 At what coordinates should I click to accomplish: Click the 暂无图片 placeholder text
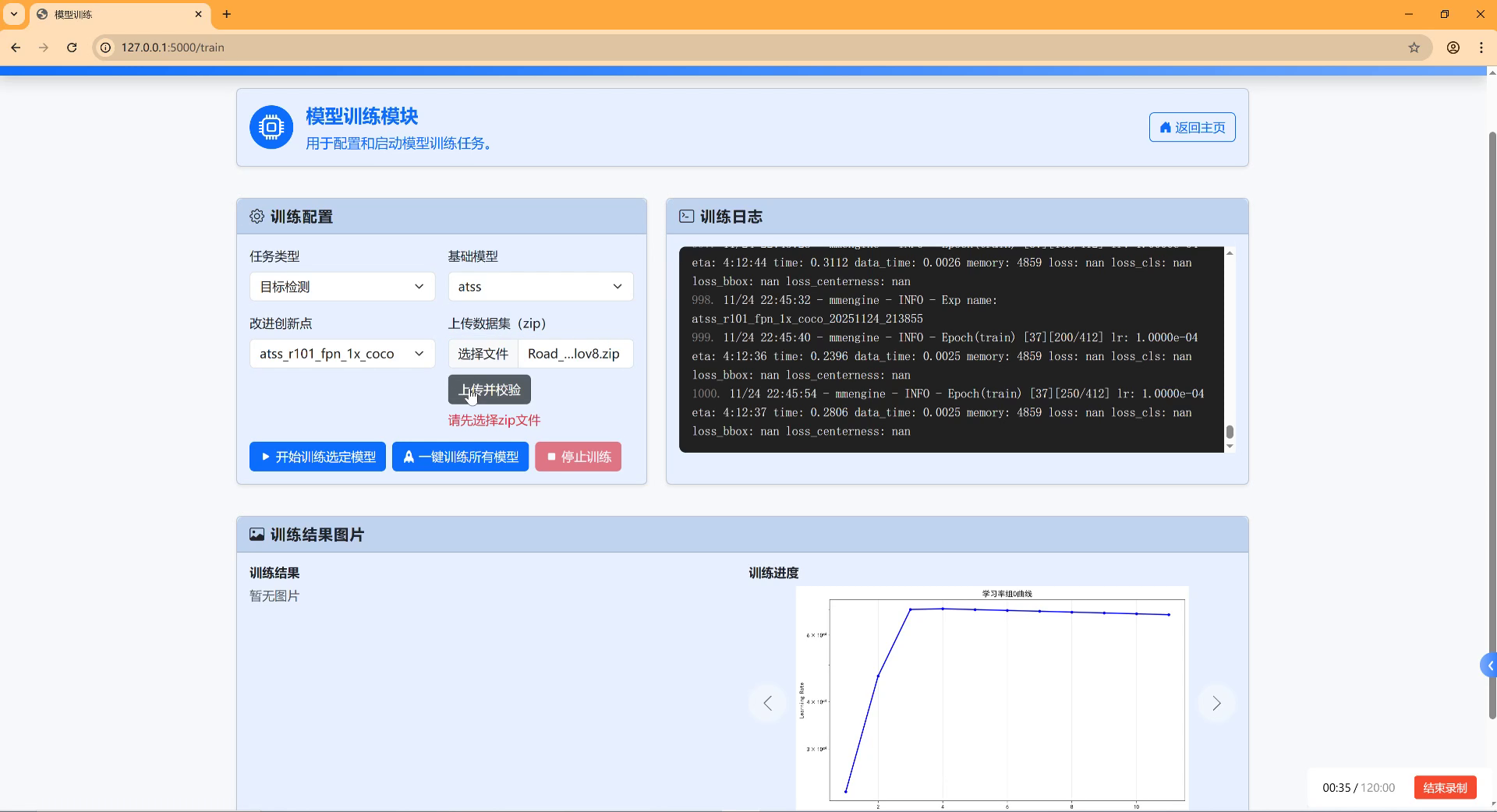click(274, 596)
